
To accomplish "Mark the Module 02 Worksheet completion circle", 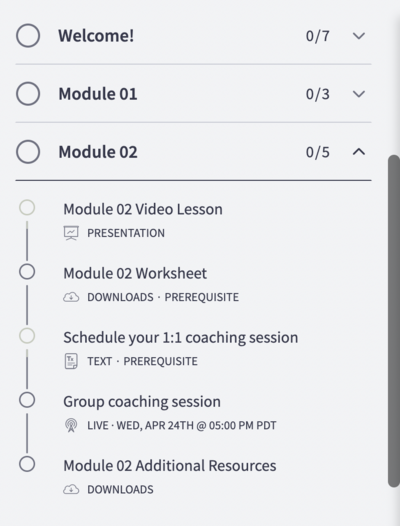I will pos(27,272).
